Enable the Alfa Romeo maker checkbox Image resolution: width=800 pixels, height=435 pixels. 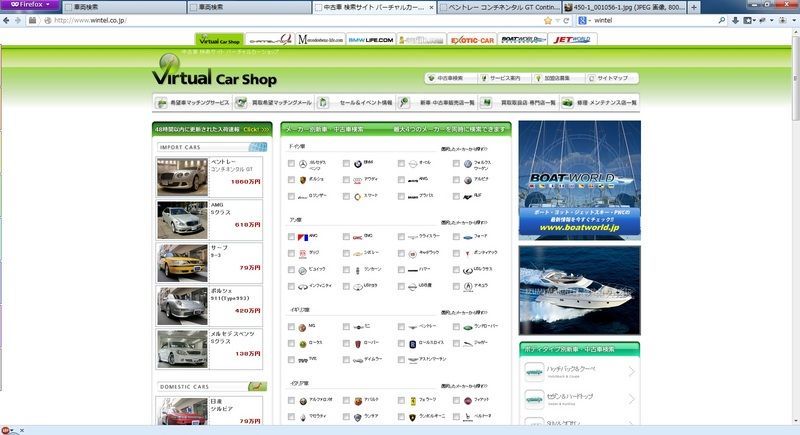291,401
